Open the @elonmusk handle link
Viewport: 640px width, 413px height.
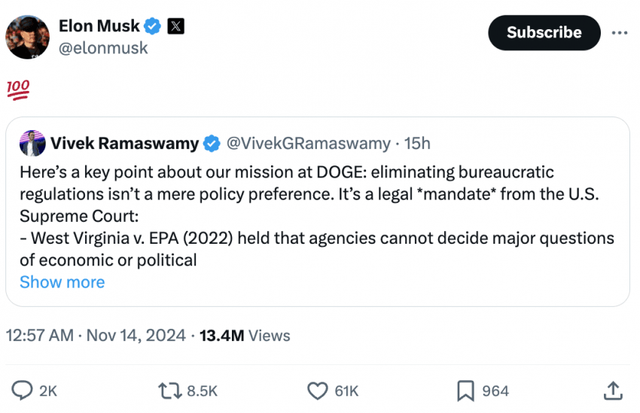(104, 48)
